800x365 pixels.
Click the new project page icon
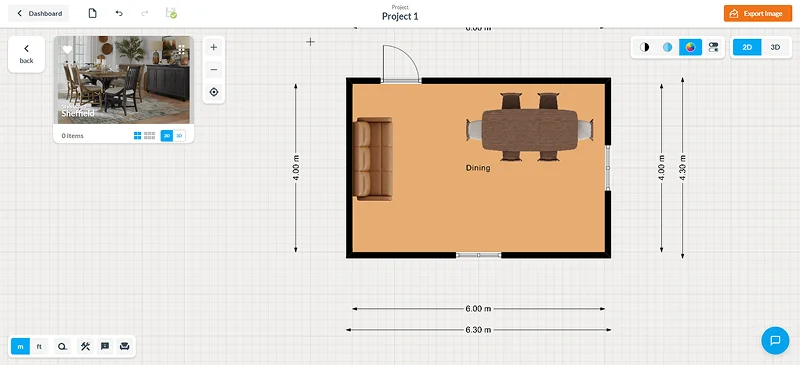92,13
